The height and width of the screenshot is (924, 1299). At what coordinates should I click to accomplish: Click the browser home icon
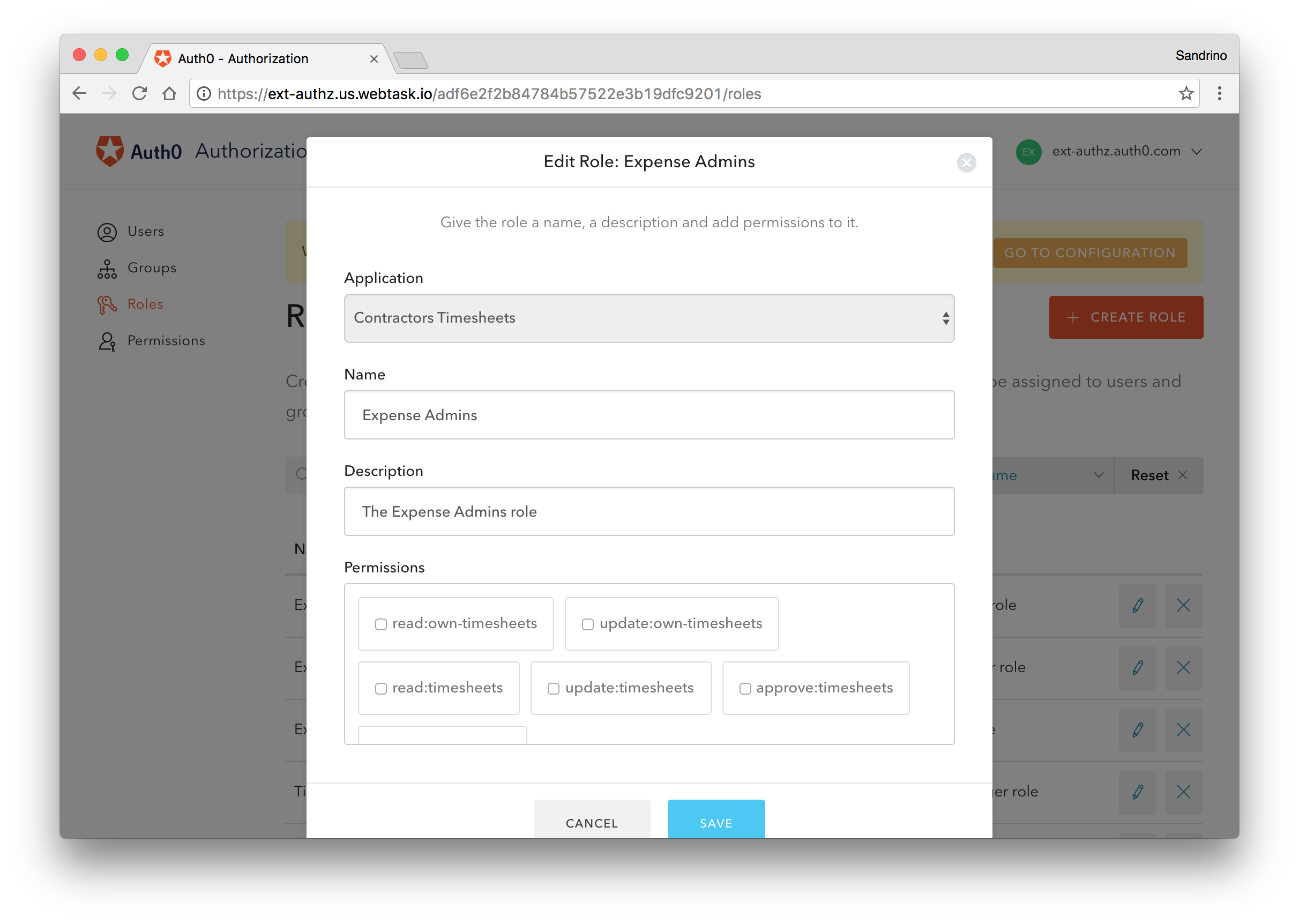pyautogui.click(x=169, y=93)
